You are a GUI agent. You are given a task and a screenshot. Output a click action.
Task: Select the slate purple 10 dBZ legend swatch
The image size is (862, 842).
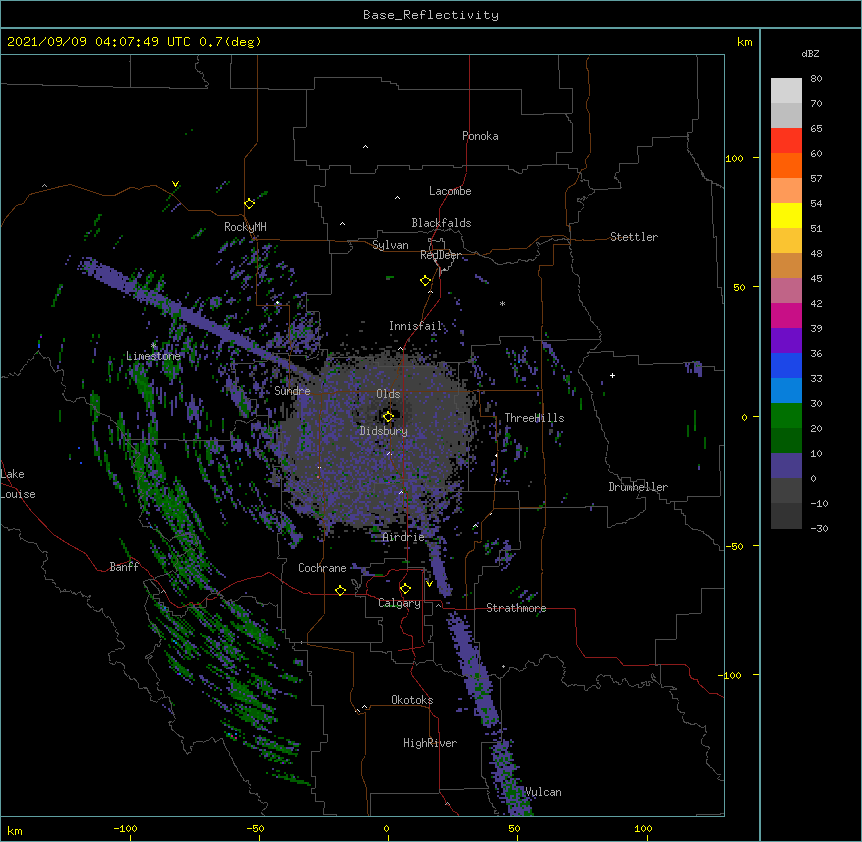pyautogui.click(x=786, y=466)
